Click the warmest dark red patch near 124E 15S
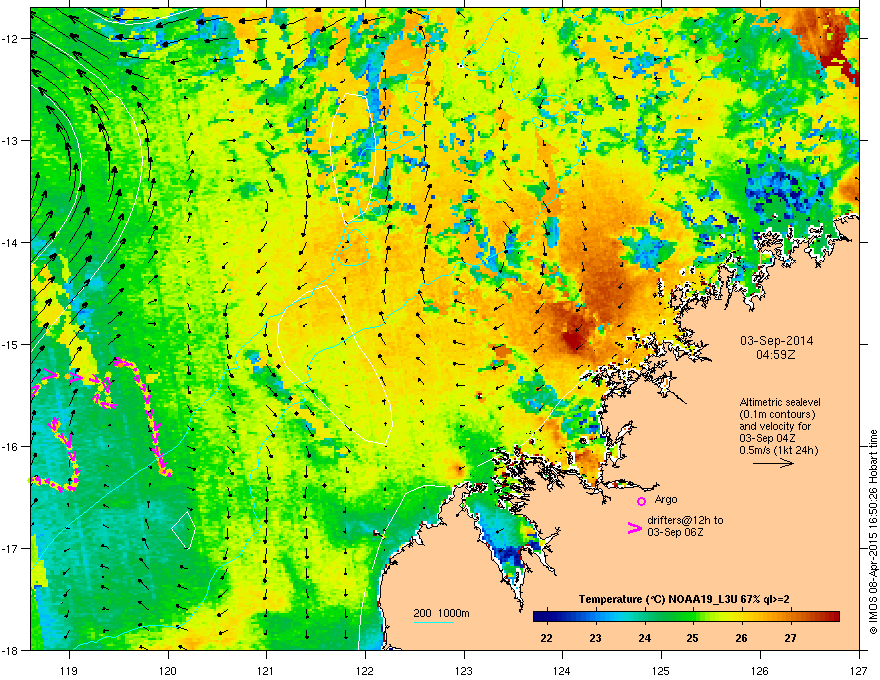Image resolution: width=880 pixels, height=680 pixels. 574,338
